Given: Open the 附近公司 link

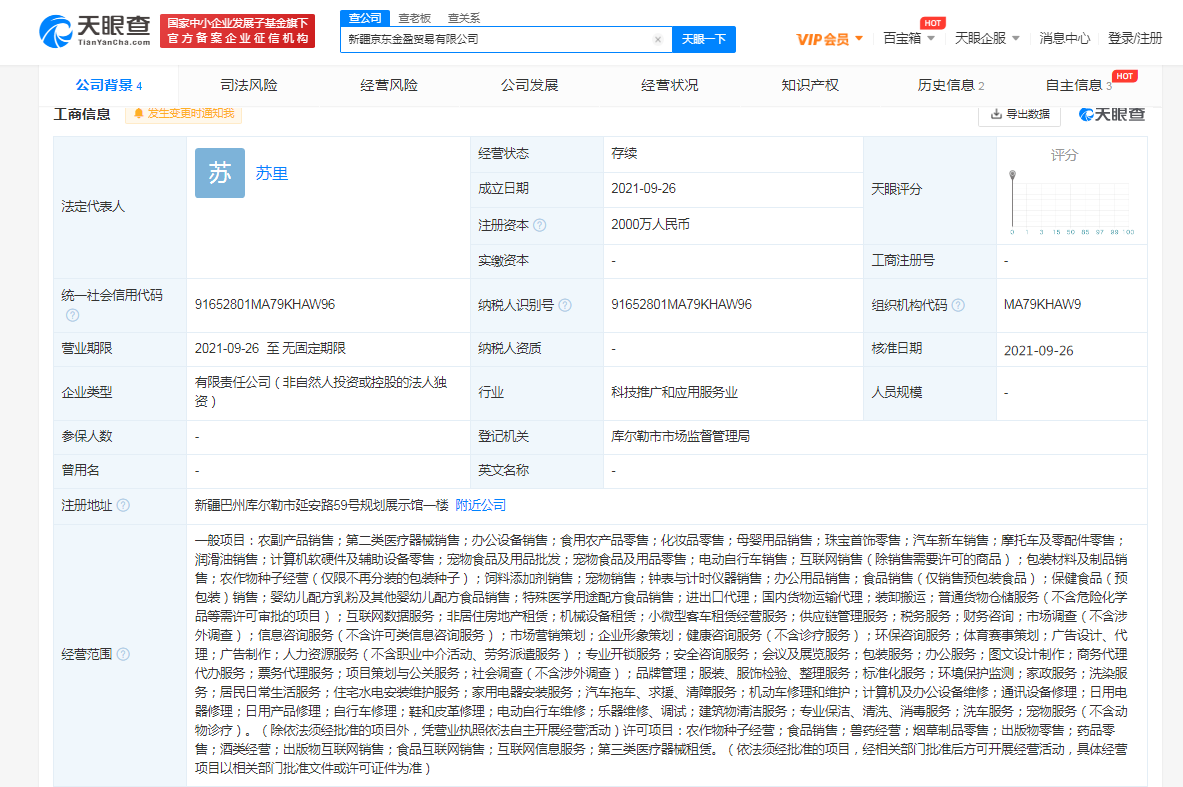Looking at the screenshot, I should [481, 506].
